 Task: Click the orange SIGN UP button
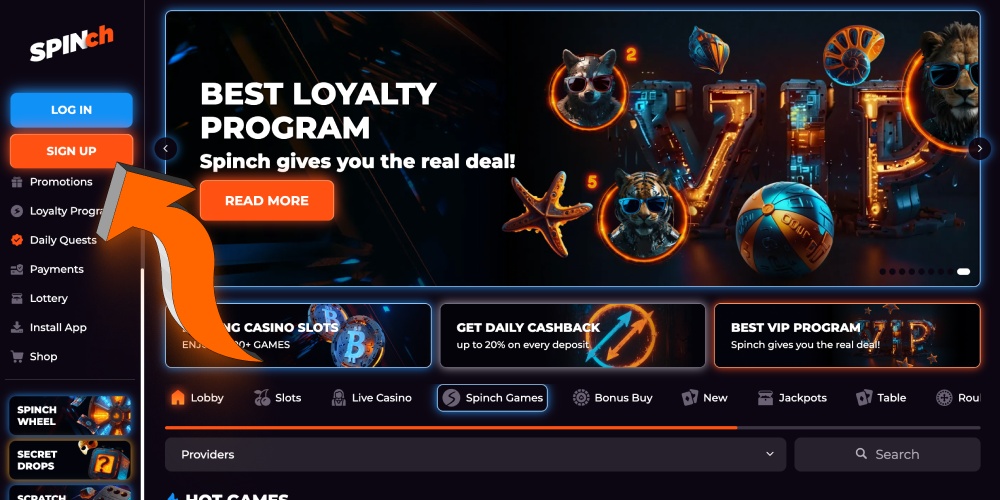point(71,151)
